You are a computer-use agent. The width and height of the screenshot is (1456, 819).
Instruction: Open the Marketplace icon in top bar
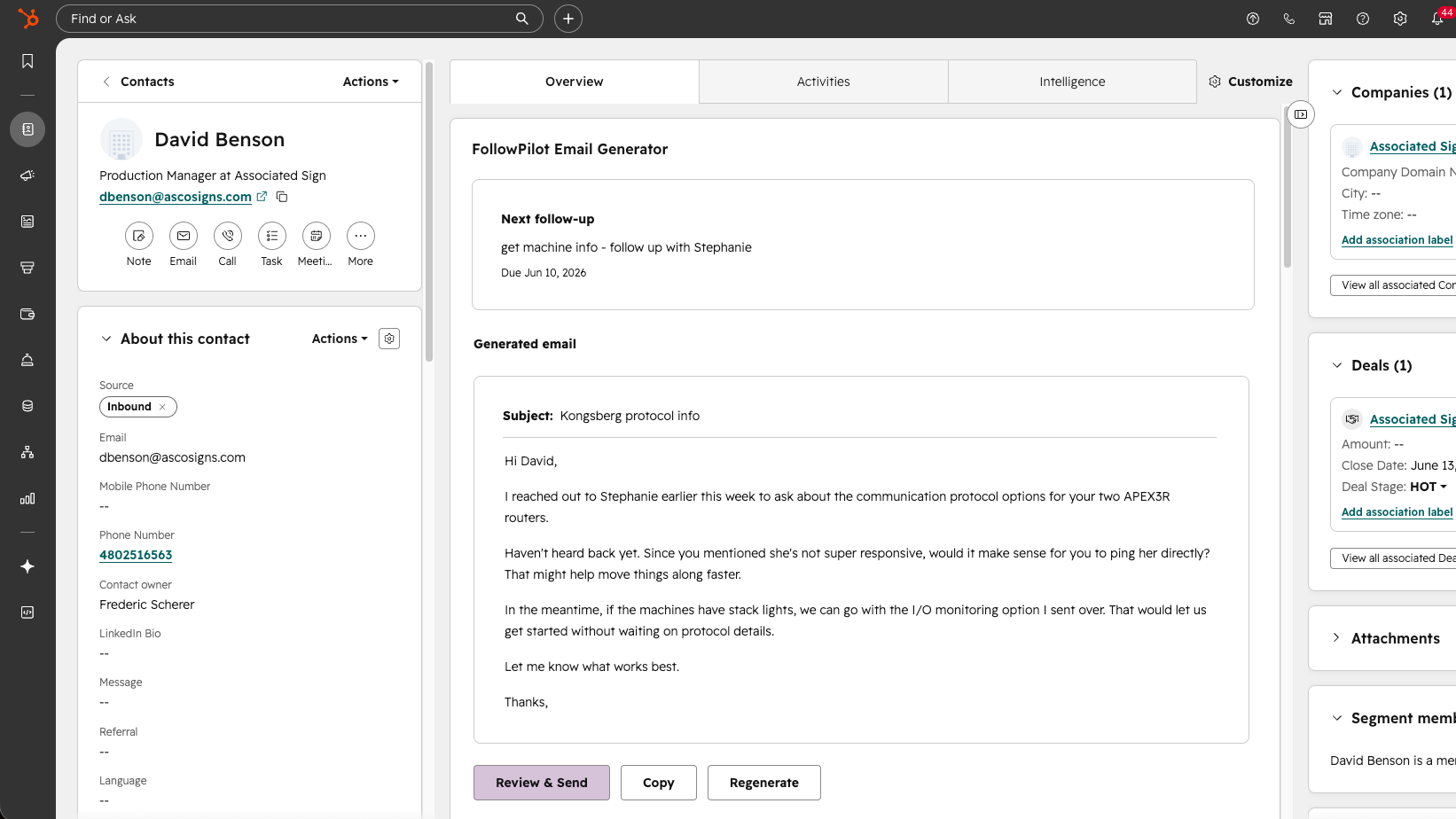pos(1326,19)
